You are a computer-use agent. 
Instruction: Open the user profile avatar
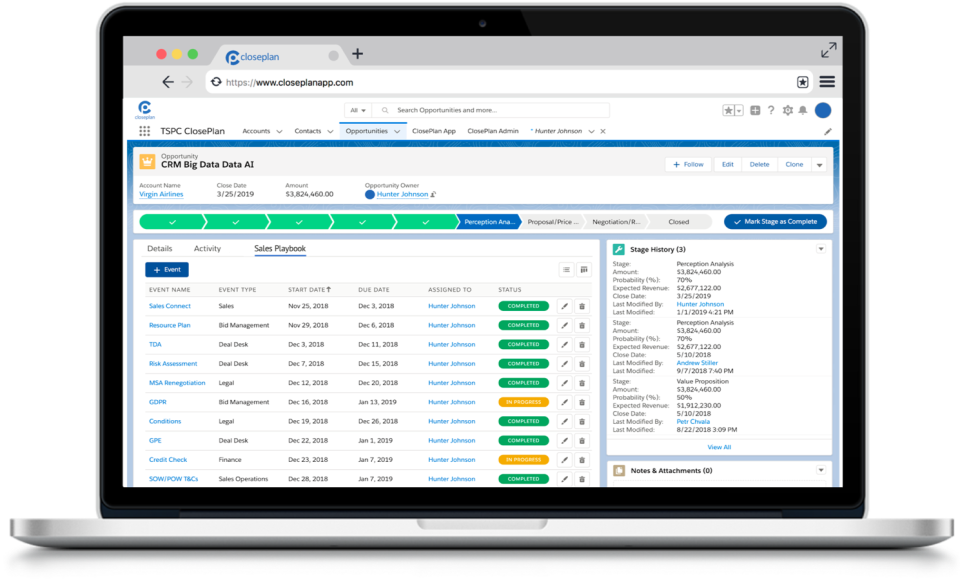(x=823, y=110)
